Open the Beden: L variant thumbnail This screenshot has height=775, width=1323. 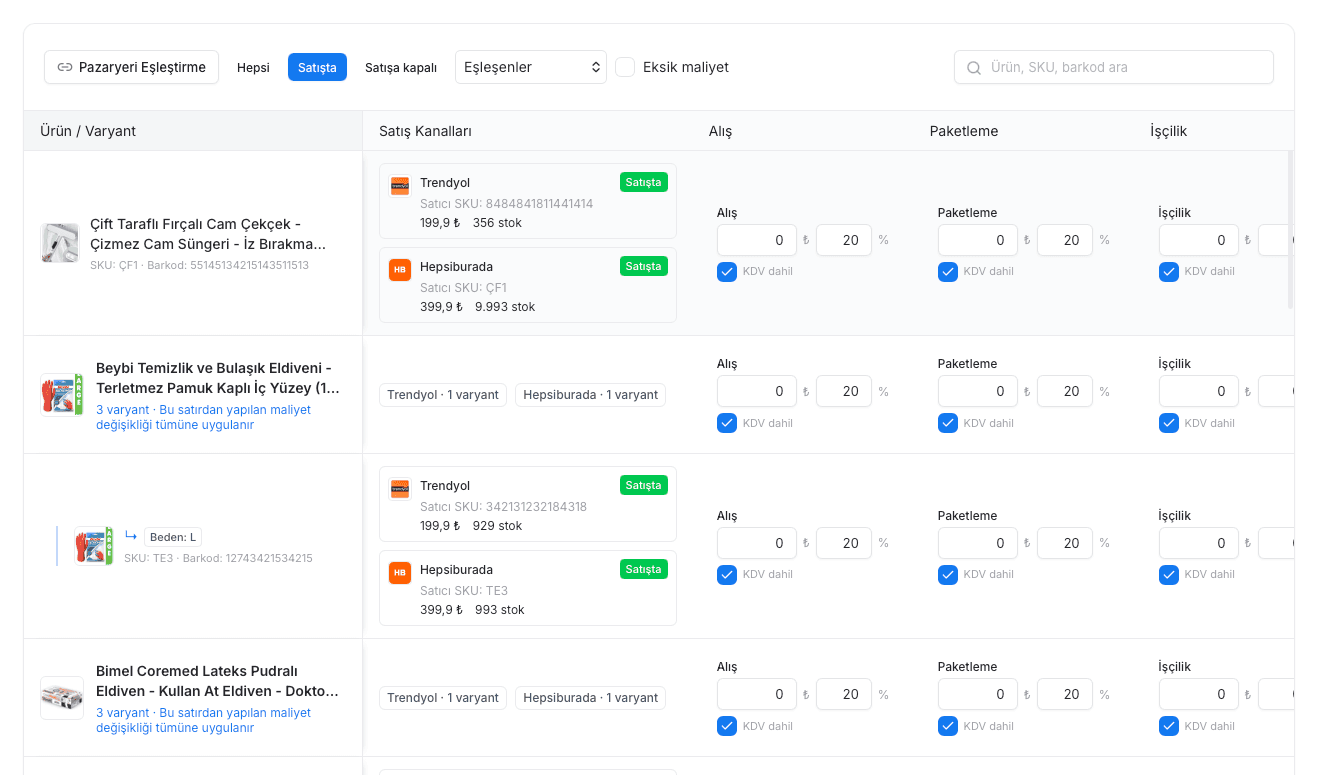[94, 546]
